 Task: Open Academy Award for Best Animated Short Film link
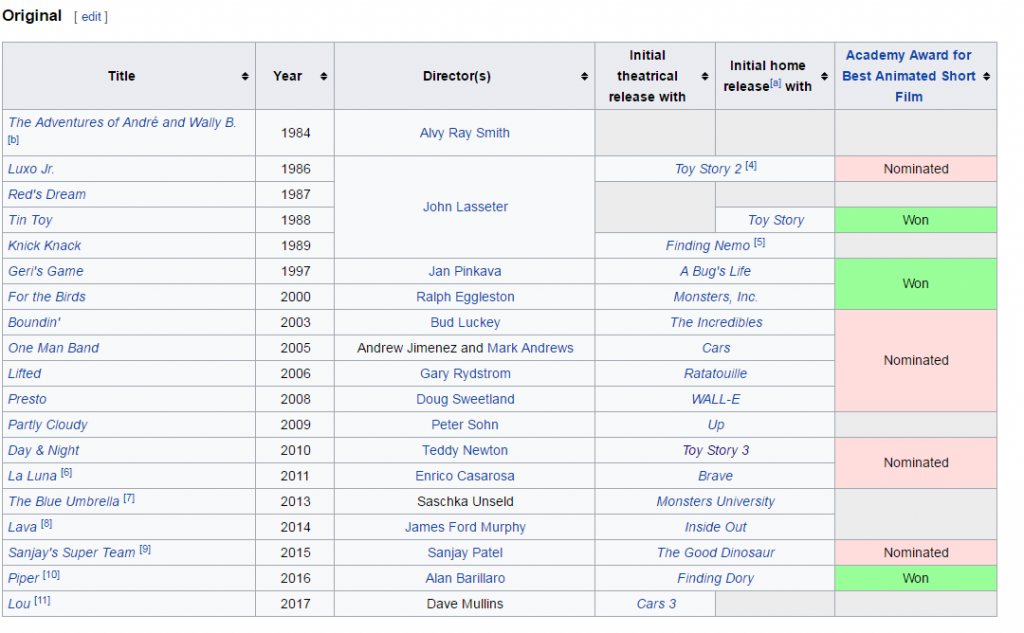[908, 76]
